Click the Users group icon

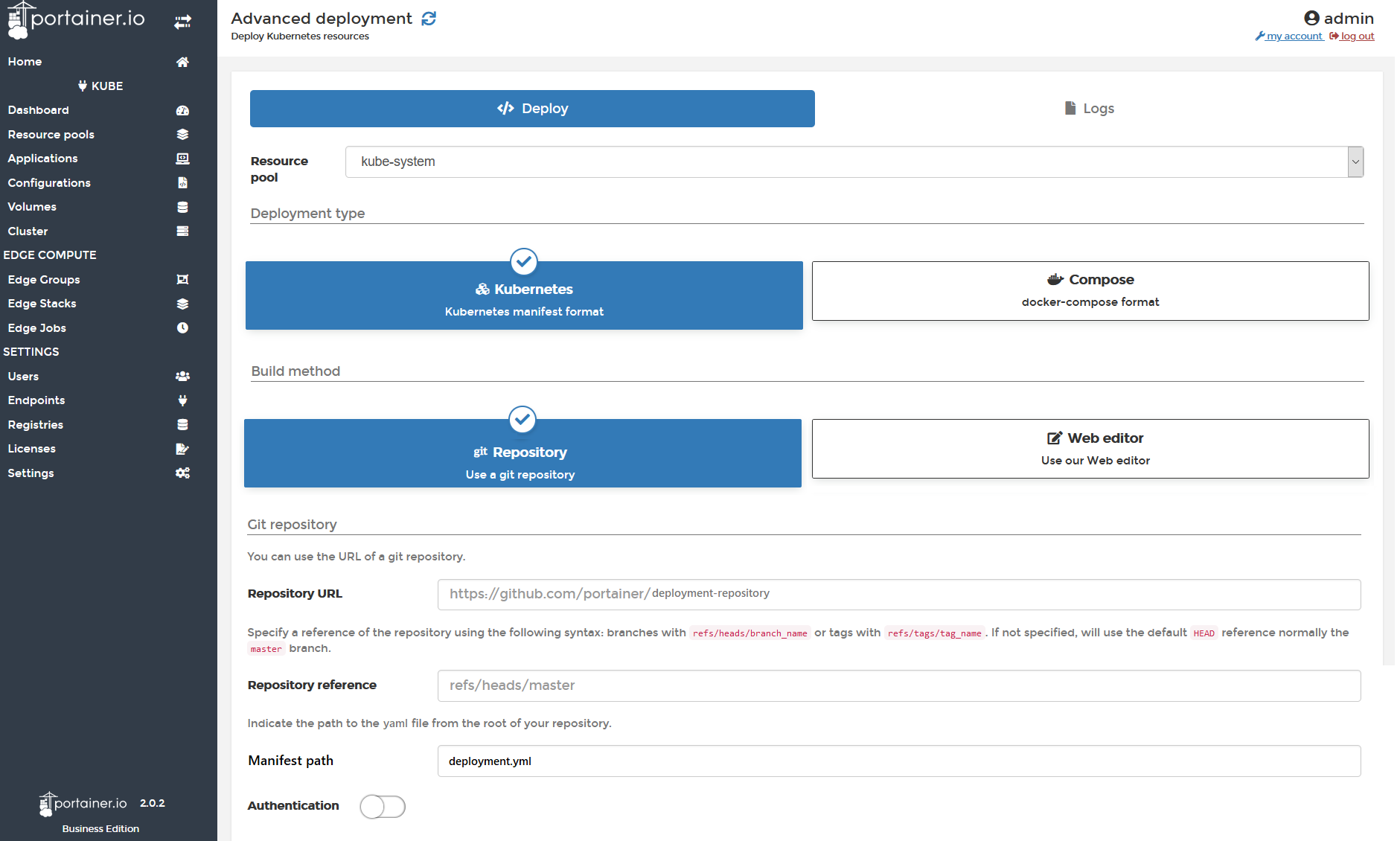pos(182,377)
